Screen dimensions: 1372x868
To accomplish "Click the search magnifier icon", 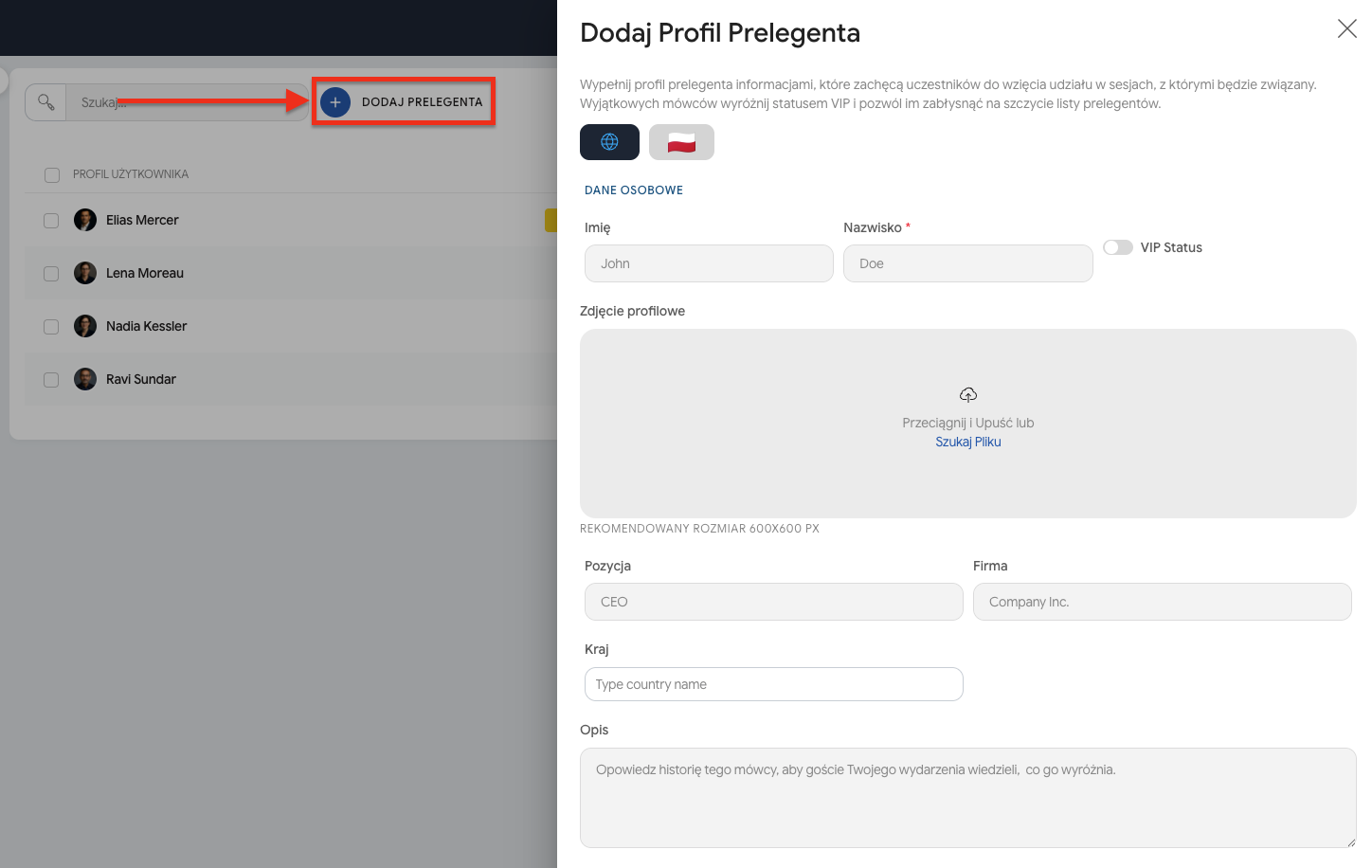I will click(x=45, y=101).
